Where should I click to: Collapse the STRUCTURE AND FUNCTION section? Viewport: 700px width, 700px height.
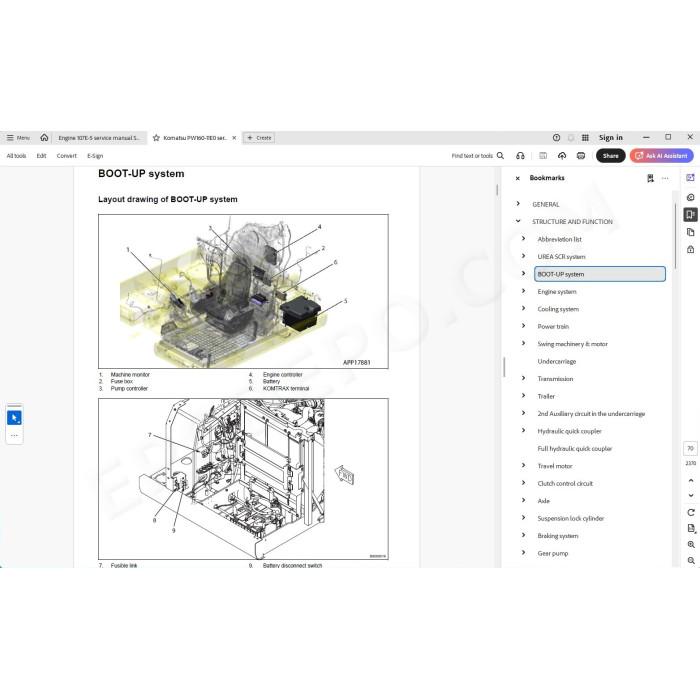coord(518,221)
